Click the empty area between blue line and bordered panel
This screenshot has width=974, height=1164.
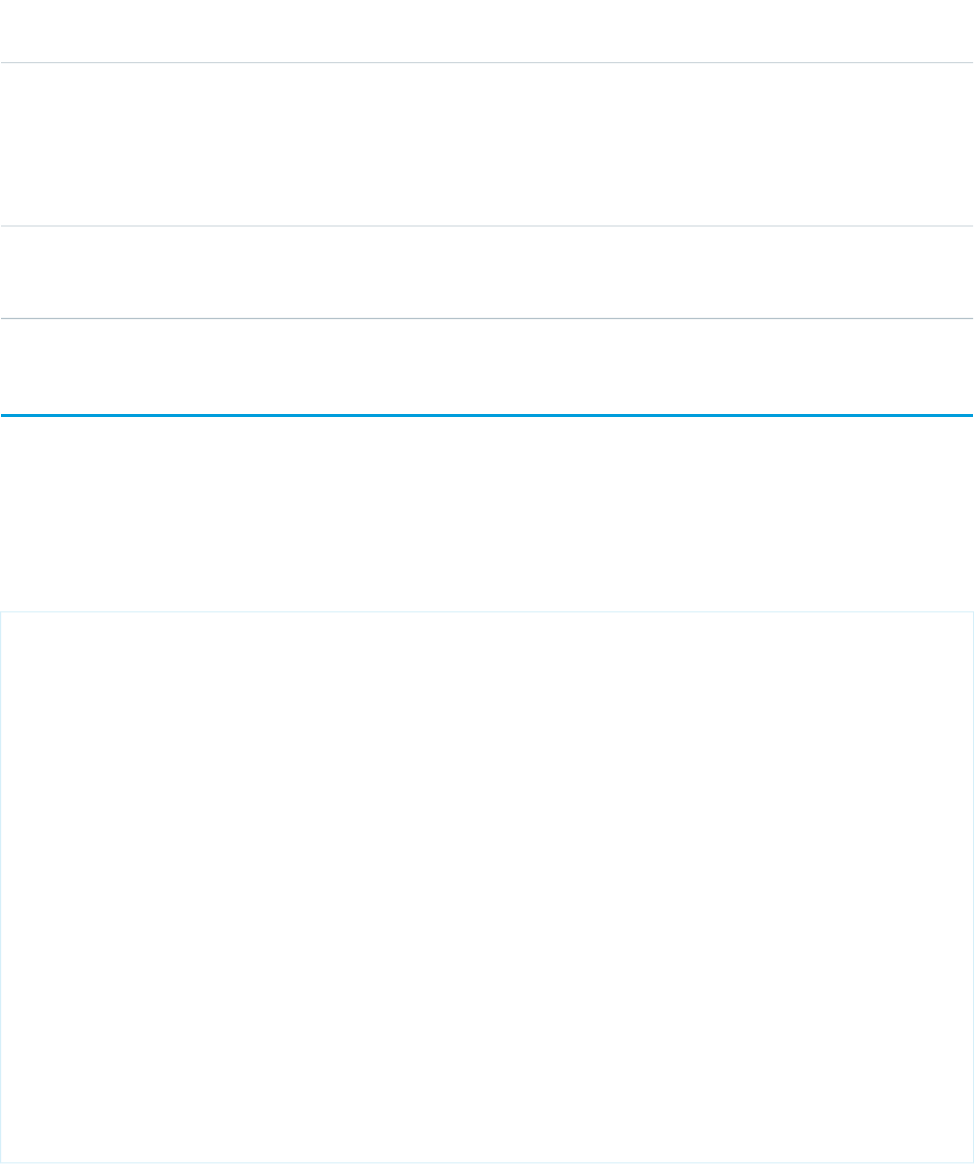pyautogui.click(x=487, y=514)
